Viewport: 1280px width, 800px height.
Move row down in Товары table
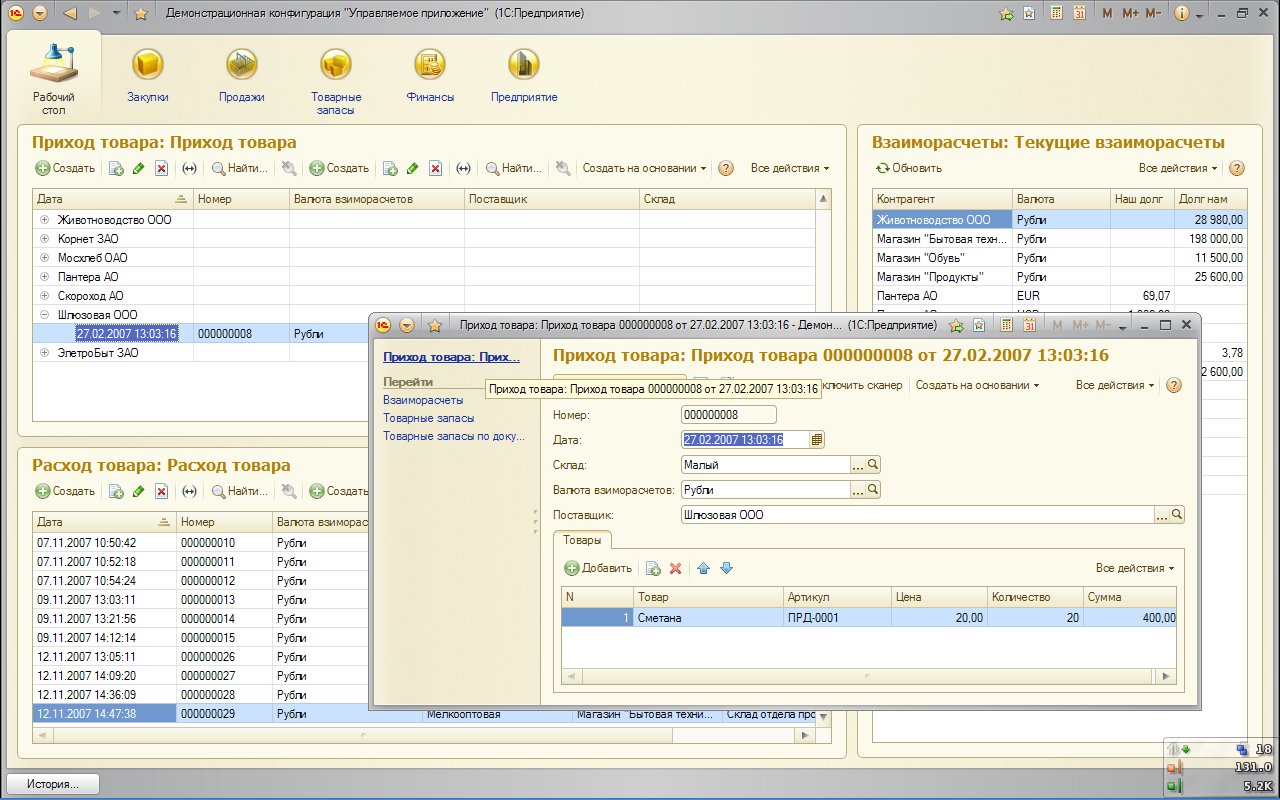tap(727, 568)
